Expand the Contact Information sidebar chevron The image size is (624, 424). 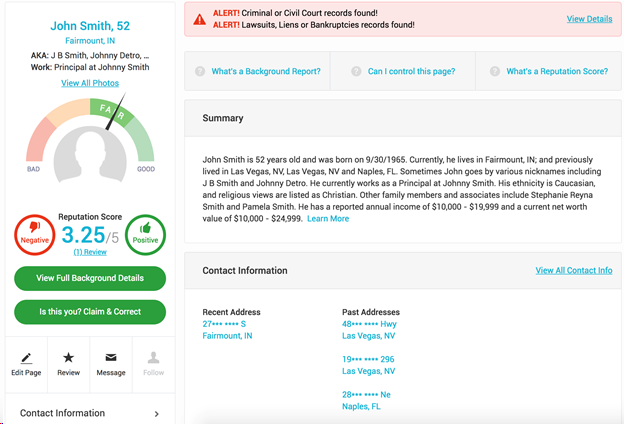157,414
